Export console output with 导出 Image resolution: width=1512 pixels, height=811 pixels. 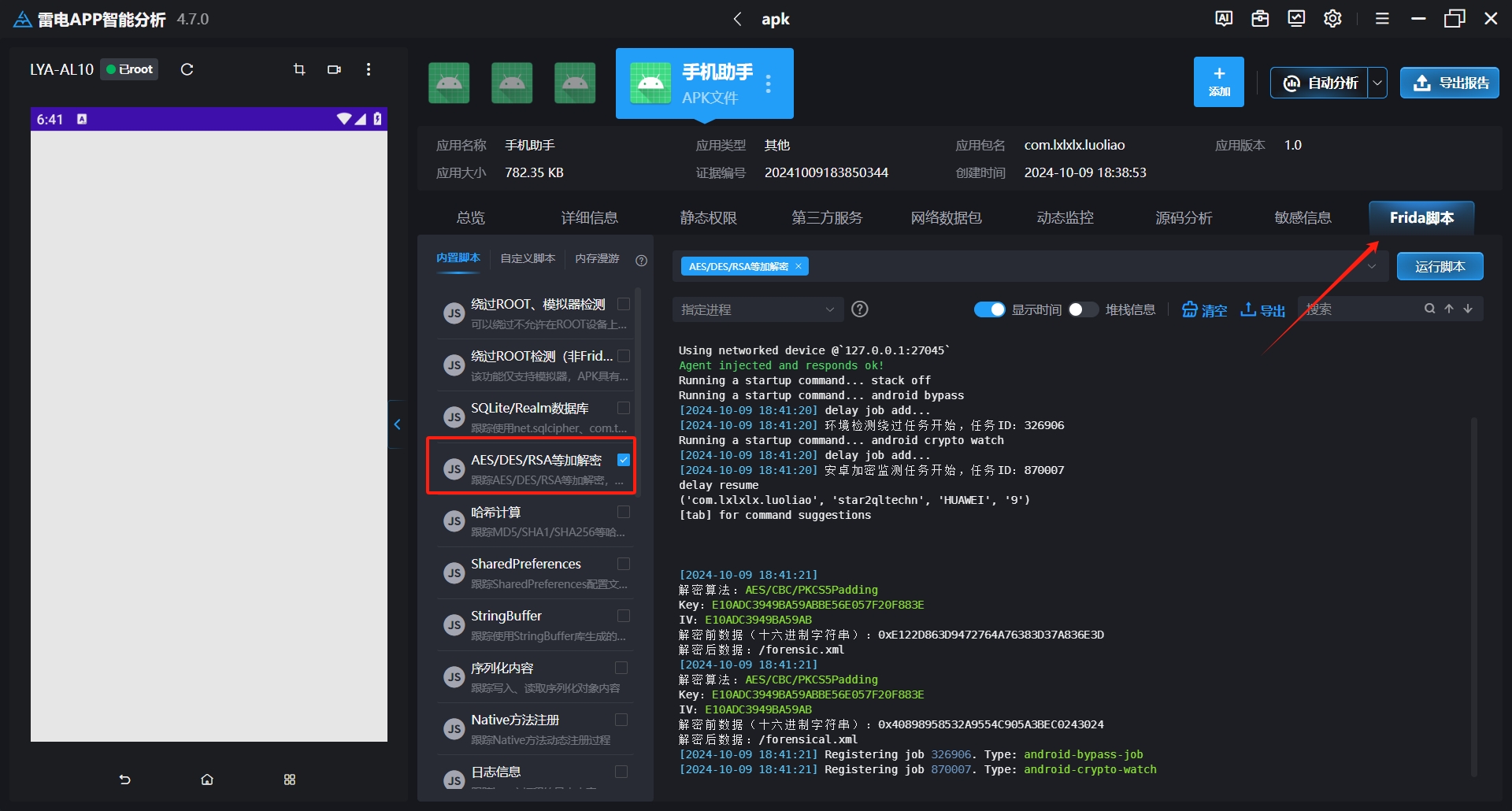1262,309
